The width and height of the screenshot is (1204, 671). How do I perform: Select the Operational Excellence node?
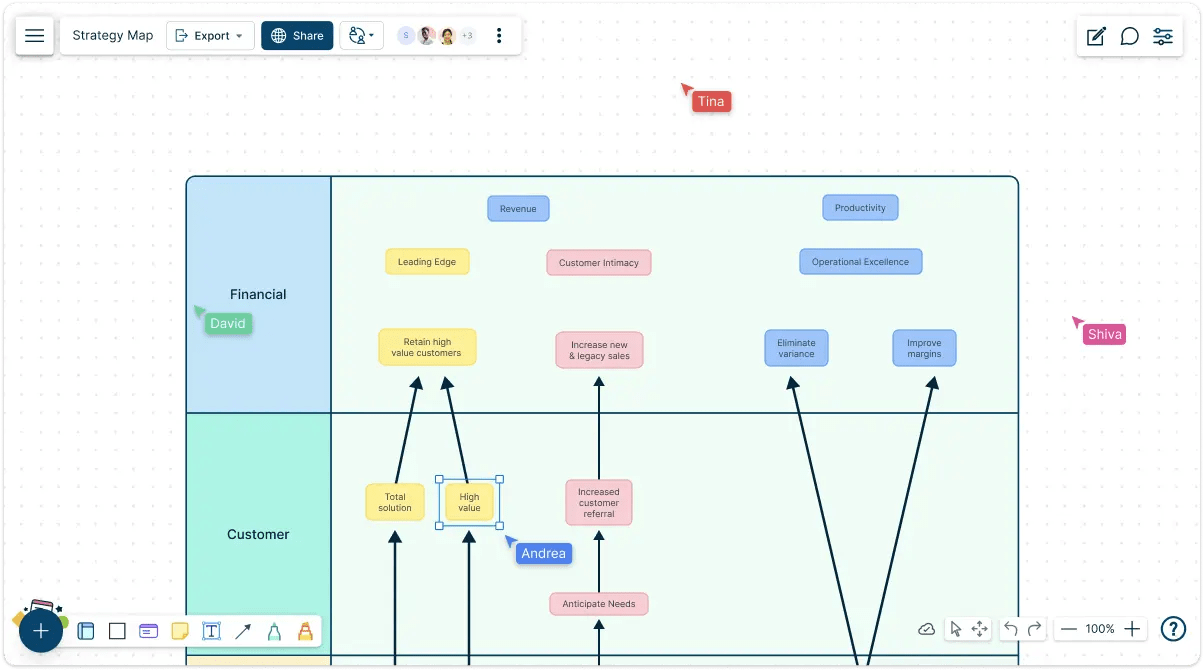(x=860, y=262)
